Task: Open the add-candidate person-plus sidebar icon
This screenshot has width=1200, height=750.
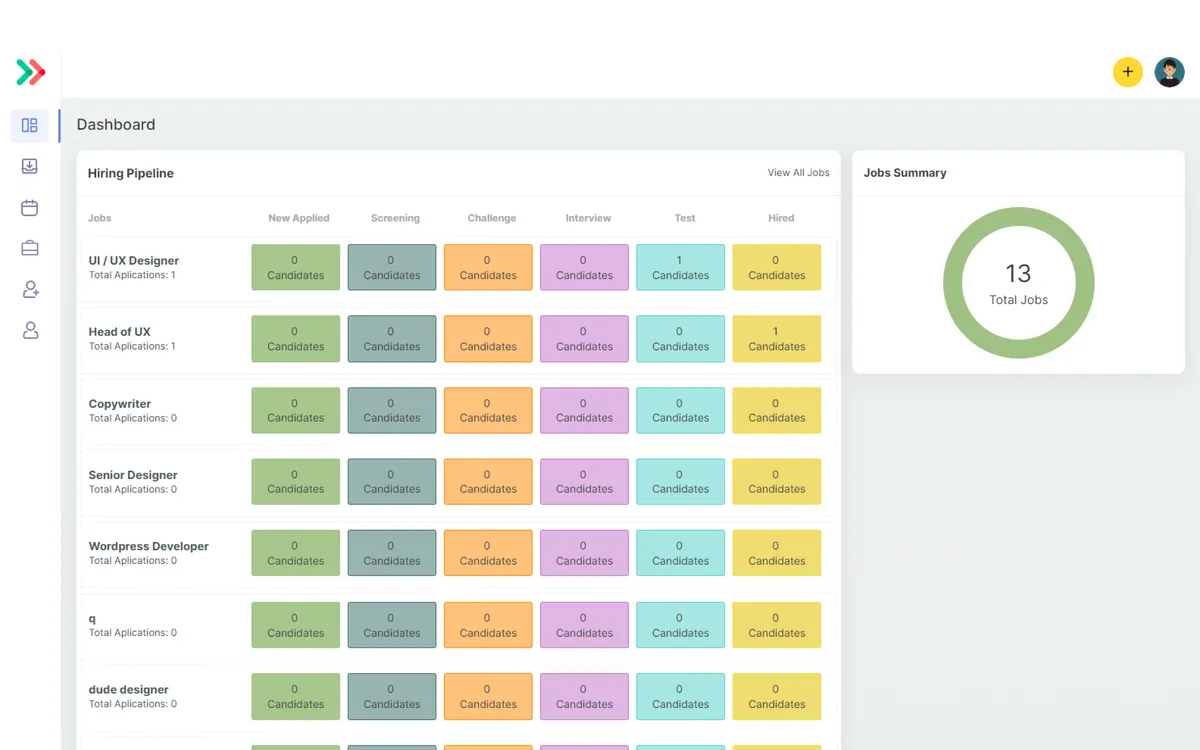Action: tap(30, 289)
